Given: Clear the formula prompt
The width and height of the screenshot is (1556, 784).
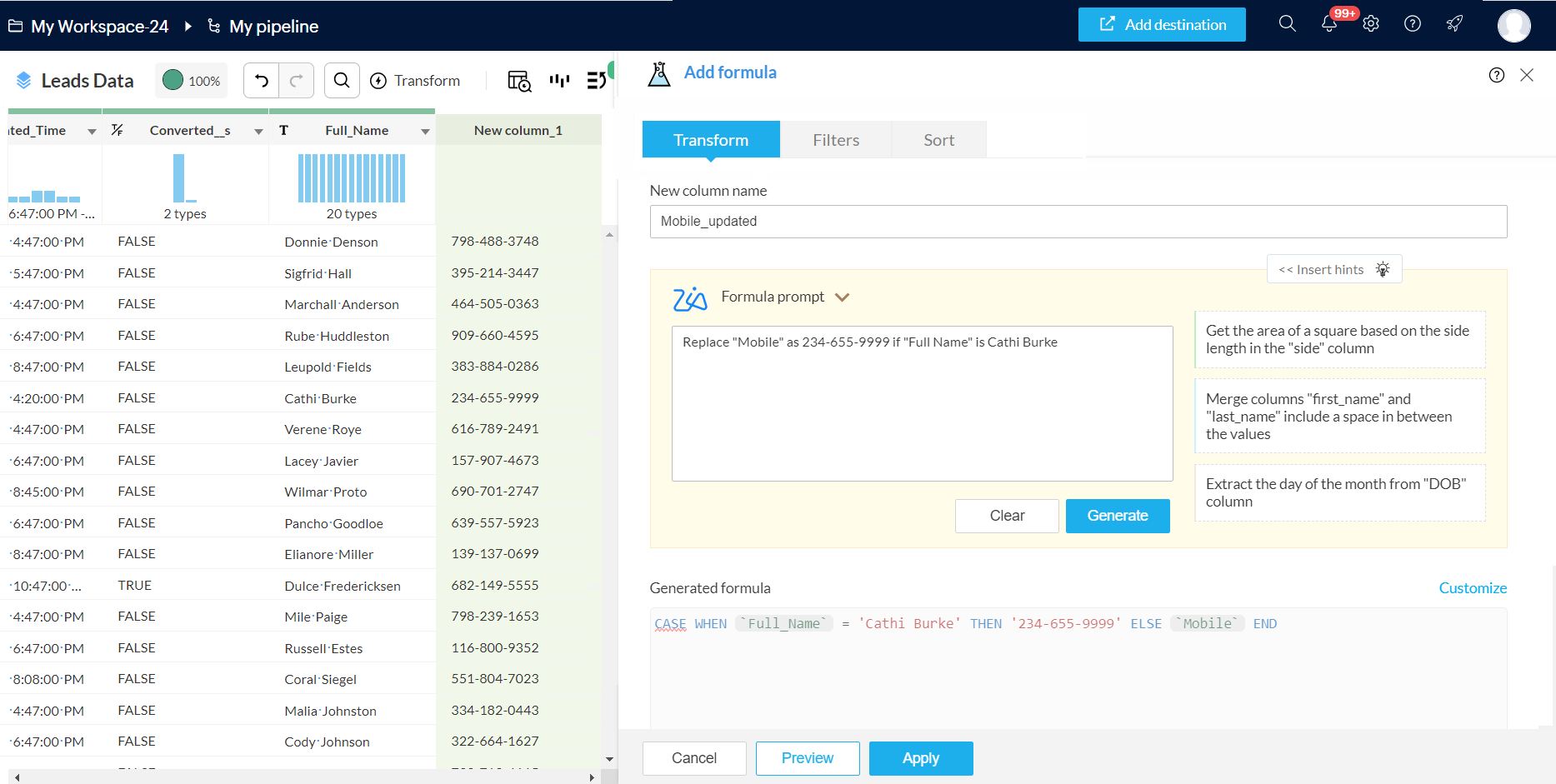Looking at the screenshot, I should [x=1007, y=516].
